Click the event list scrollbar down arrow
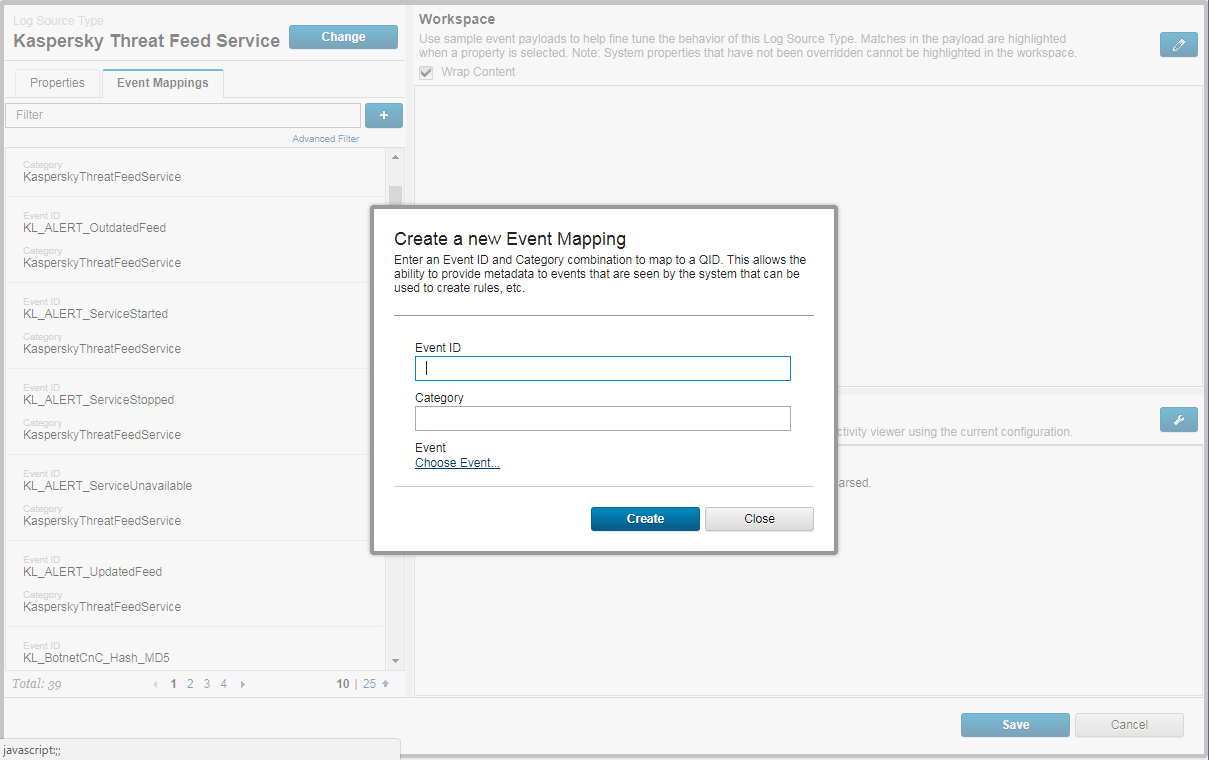The height and width of the screenshot is (760, 1209). click(395, 661)
